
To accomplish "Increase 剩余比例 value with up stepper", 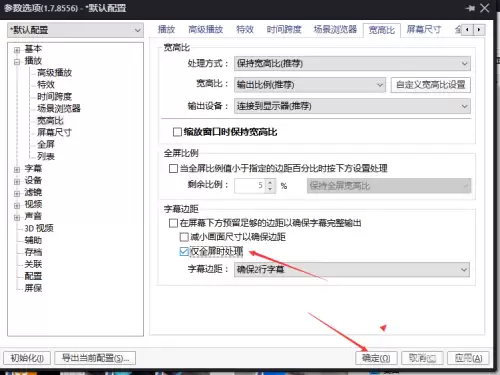I will click(270, 182).
